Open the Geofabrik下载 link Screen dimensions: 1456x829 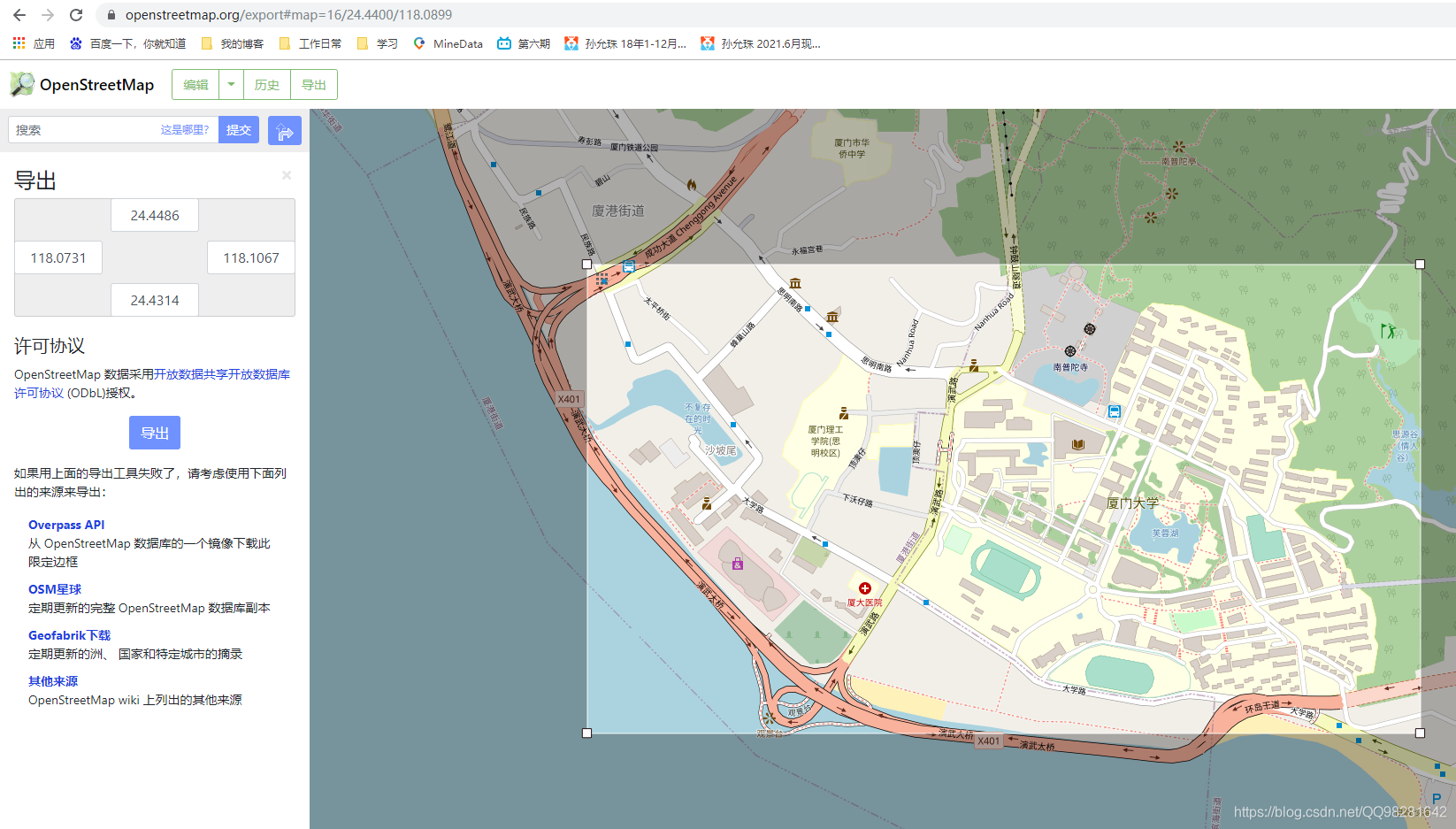(x=69, y=635)
